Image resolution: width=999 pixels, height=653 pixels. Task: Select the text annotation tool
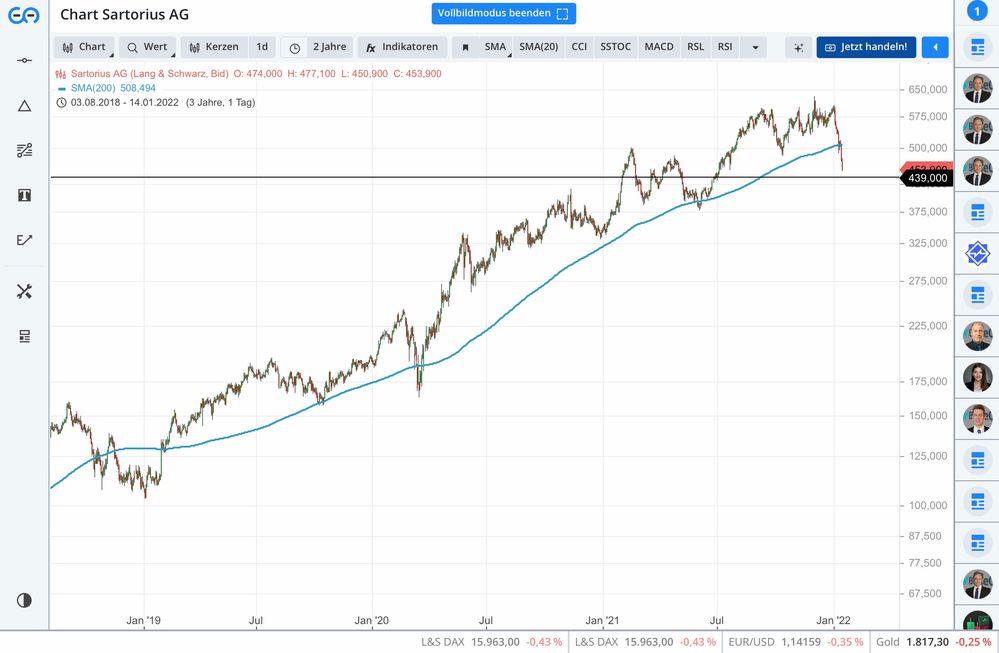coord(24,195)
